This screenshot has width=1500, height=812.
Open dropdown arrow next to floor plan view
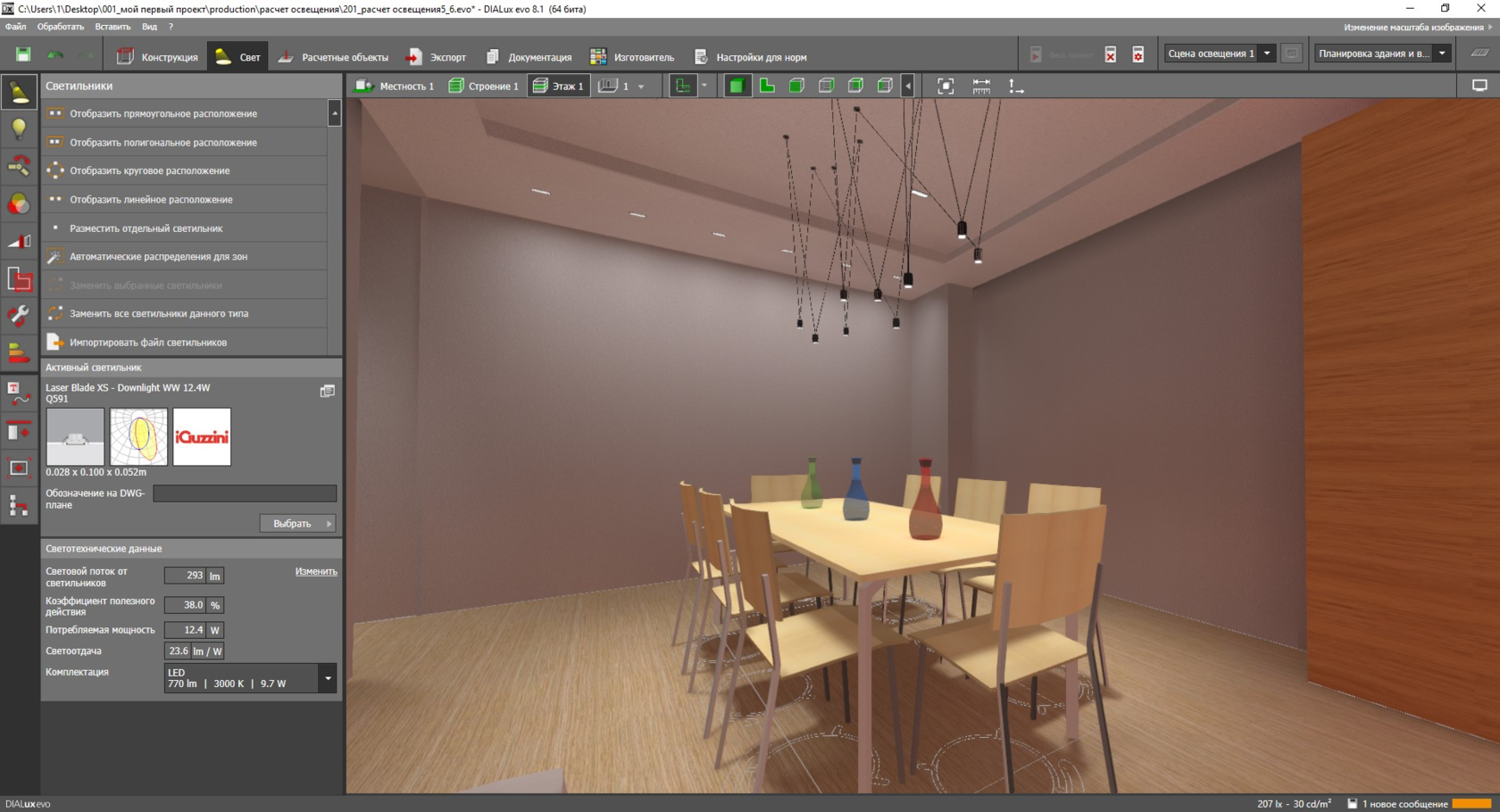tap(704, 86)
